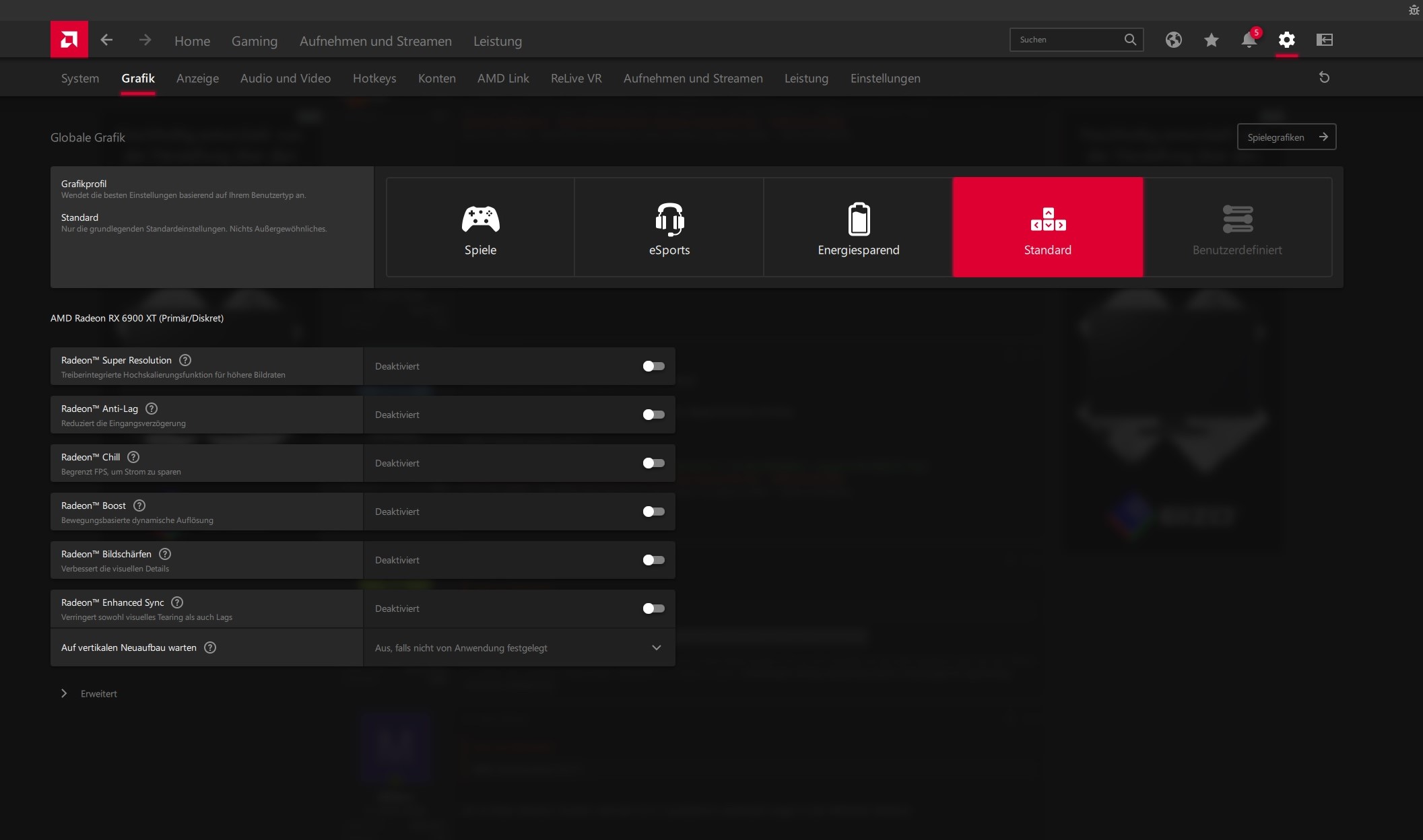This screenshot has height=840, width=1423.
Task: Click the search magnifier icon
Action: 1130,40
